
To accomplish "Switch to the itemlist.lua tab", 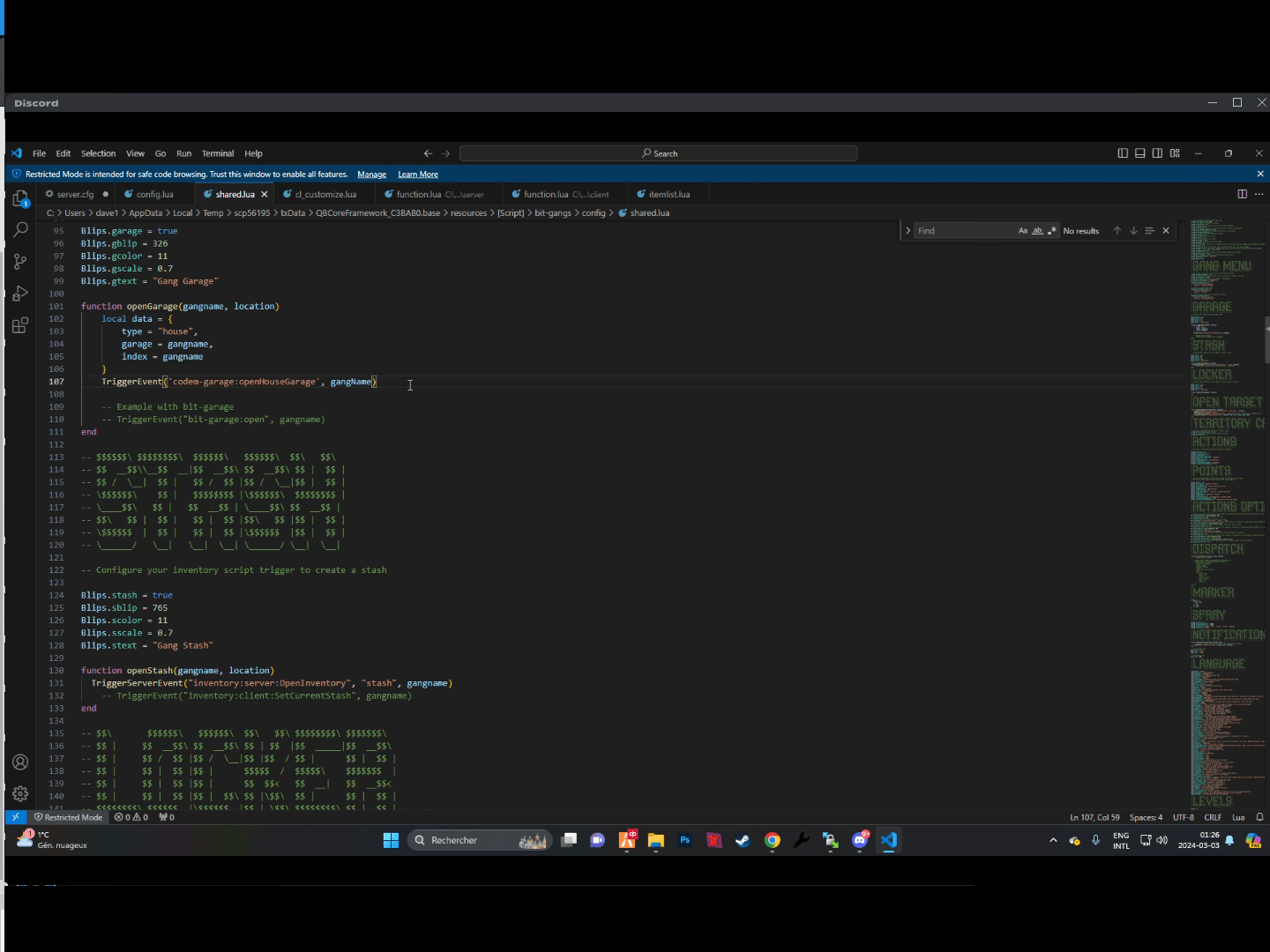I will (669, 194).
